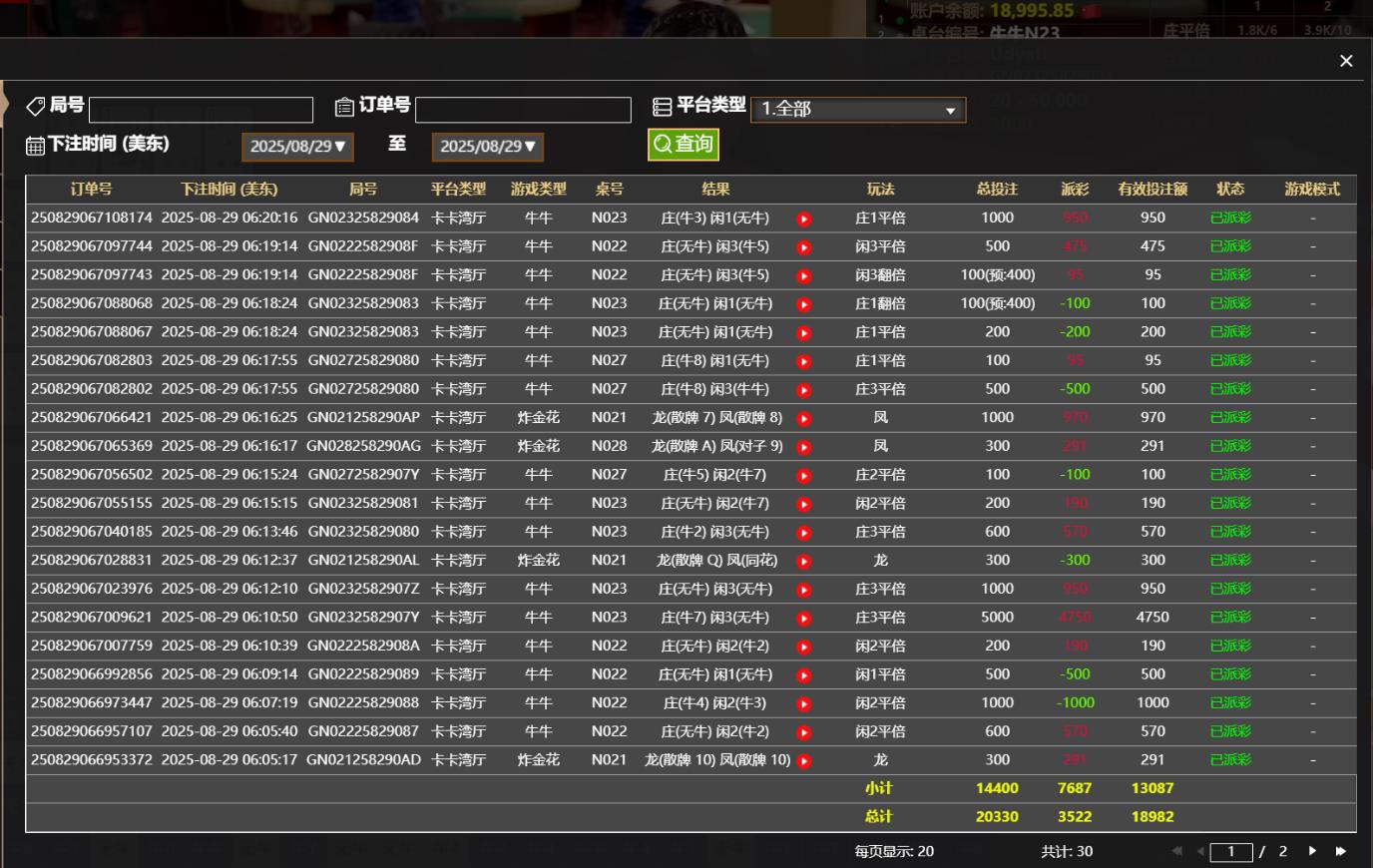The width and height of the screenshot is (1373, 868).
Task: Play replay for order 250829066973447
Action: coord(804,704)
